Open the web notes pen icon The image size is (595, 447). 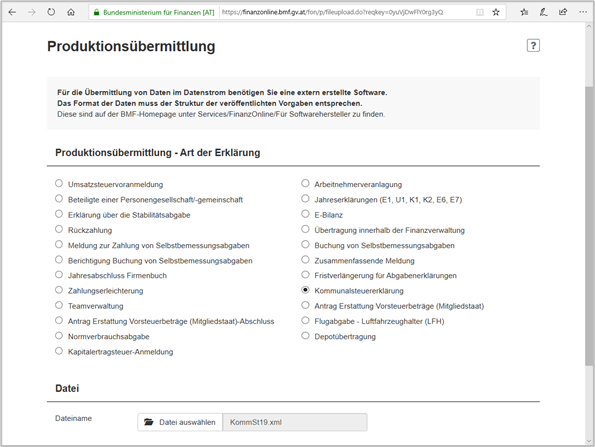tap(543, 12)
